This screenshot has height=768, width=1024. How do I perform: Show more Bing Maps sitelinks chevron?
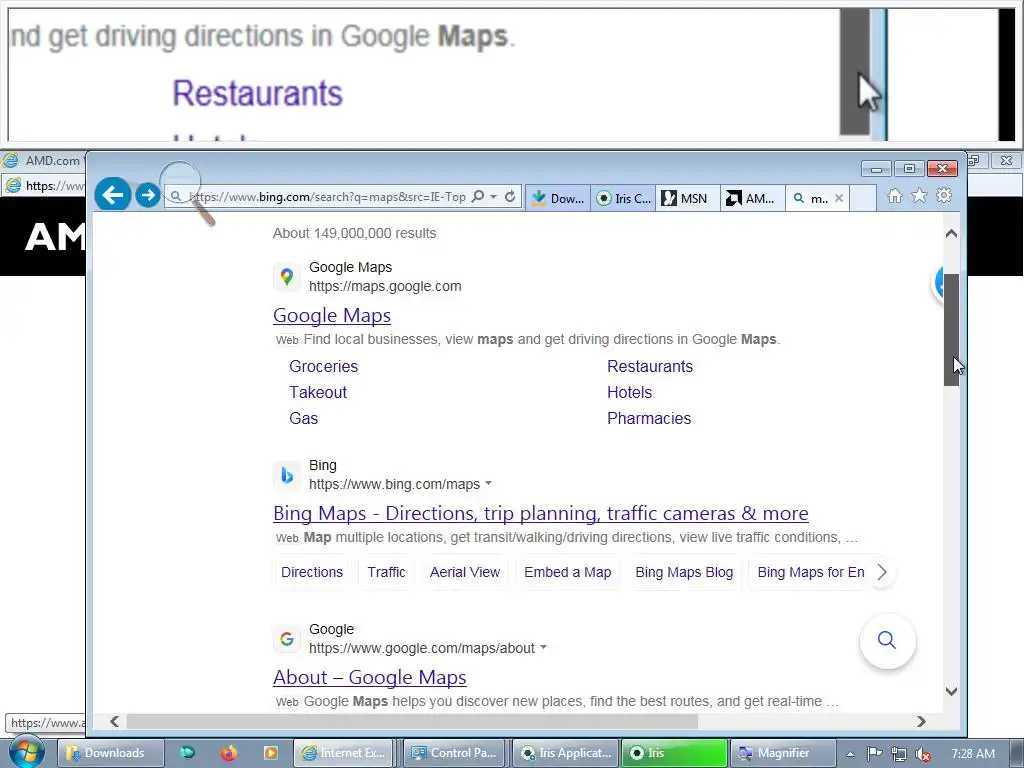[882, 572]
